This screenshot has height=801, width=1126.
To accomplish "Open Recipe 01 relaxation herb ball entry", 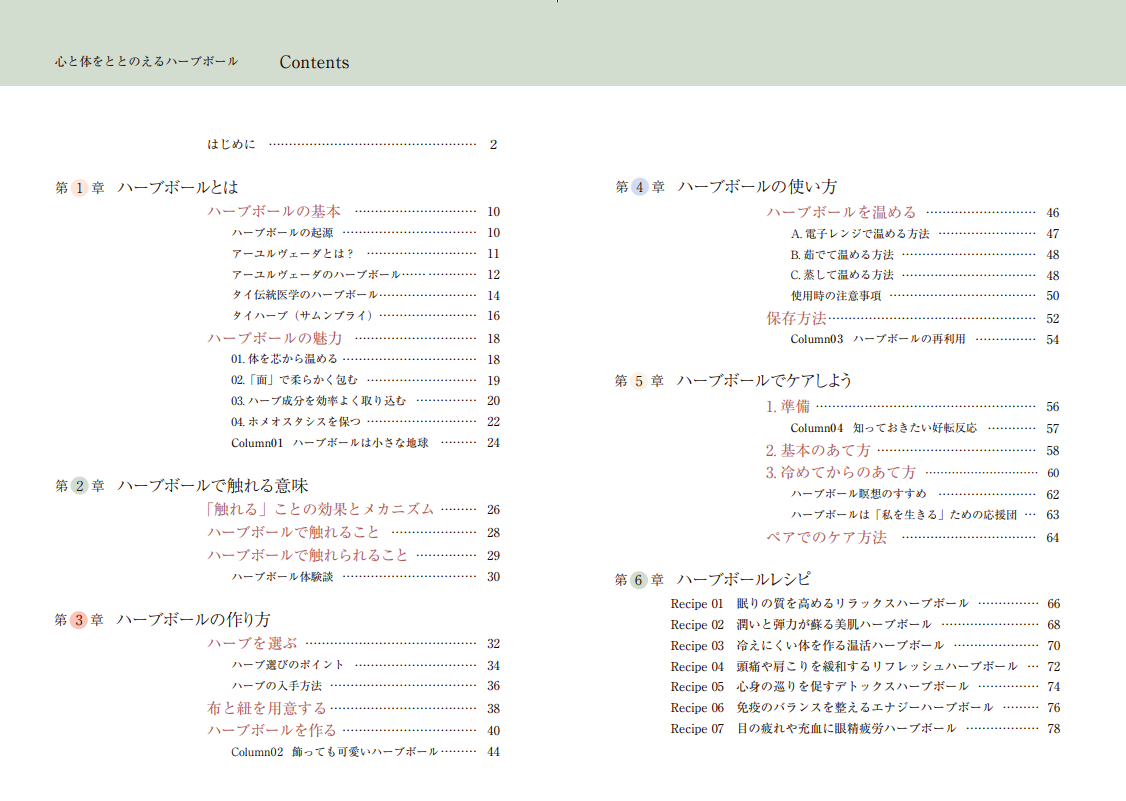I will point(819,604).
